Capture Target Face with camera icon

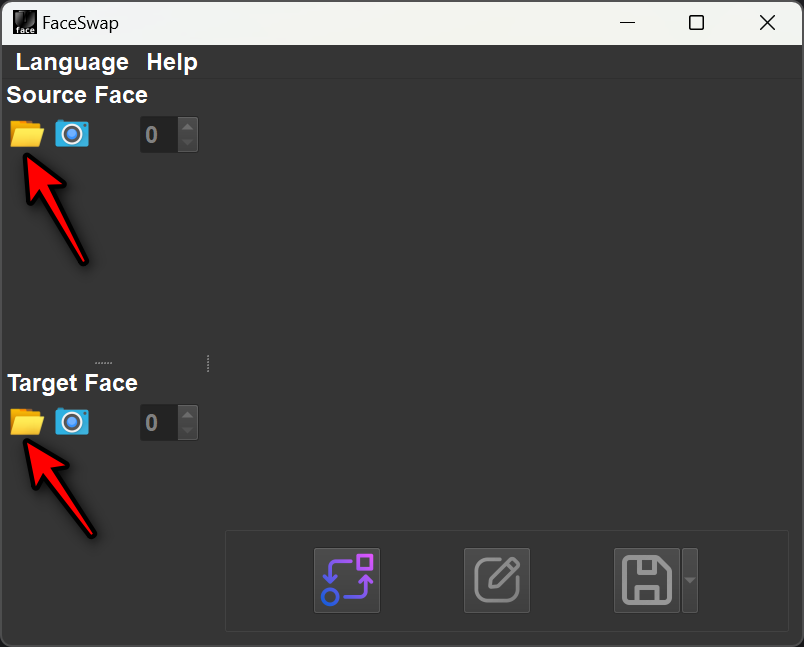click(72, 422)
